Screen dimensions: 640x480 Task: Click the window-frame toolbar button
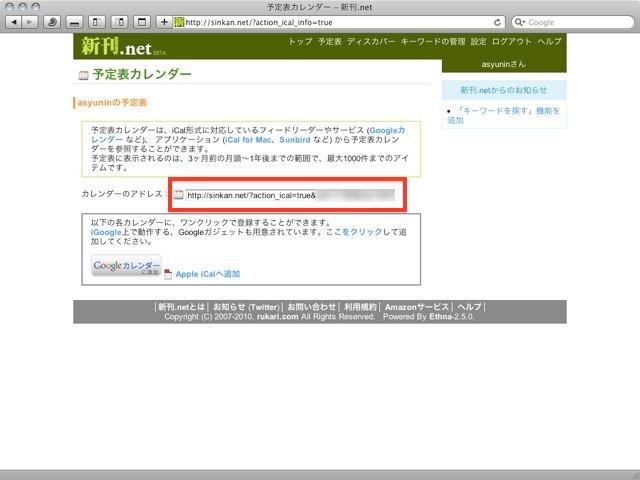(142, 22)
